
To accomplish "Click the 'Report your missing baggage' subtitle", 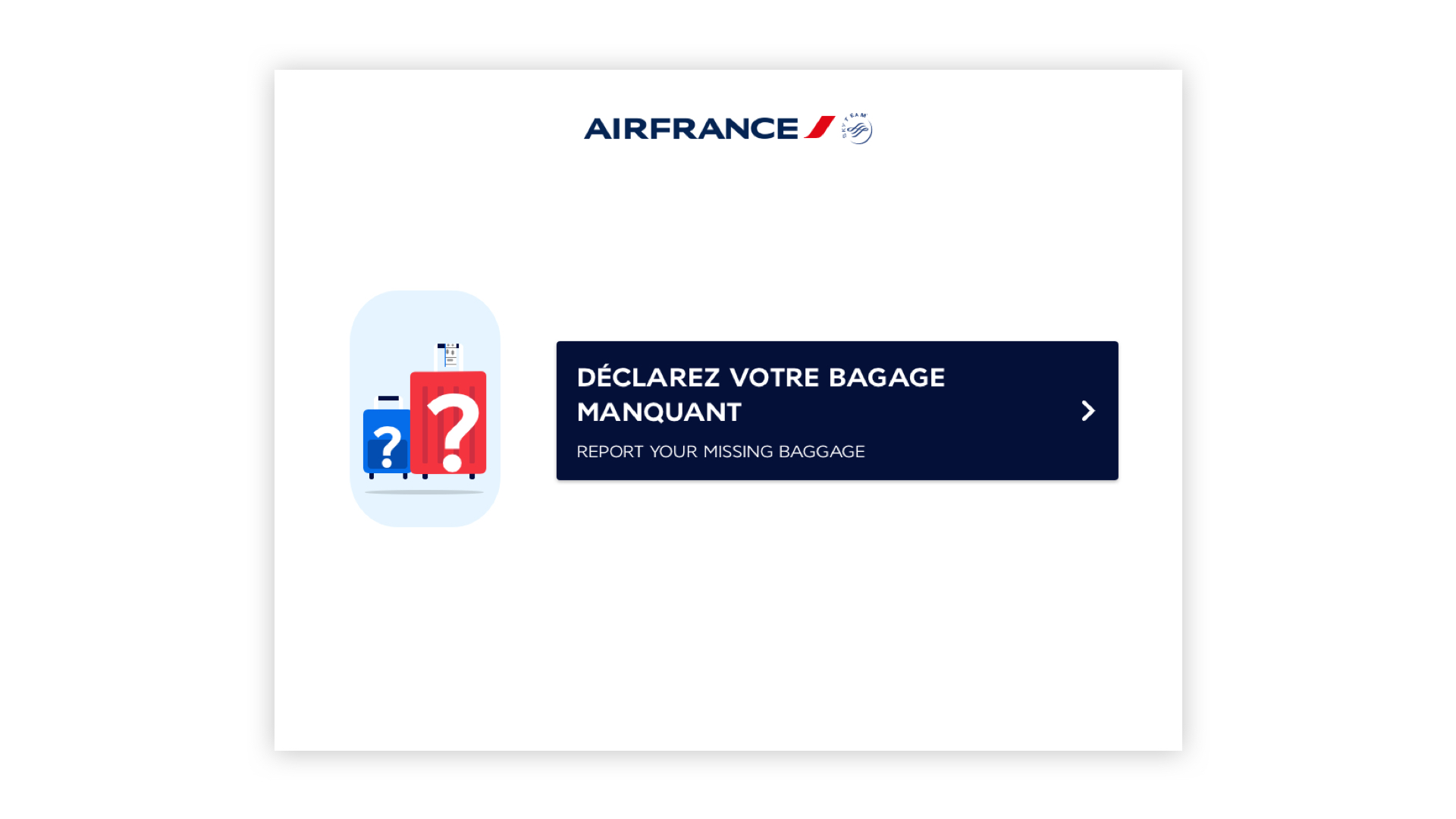I will coord(720,451).
